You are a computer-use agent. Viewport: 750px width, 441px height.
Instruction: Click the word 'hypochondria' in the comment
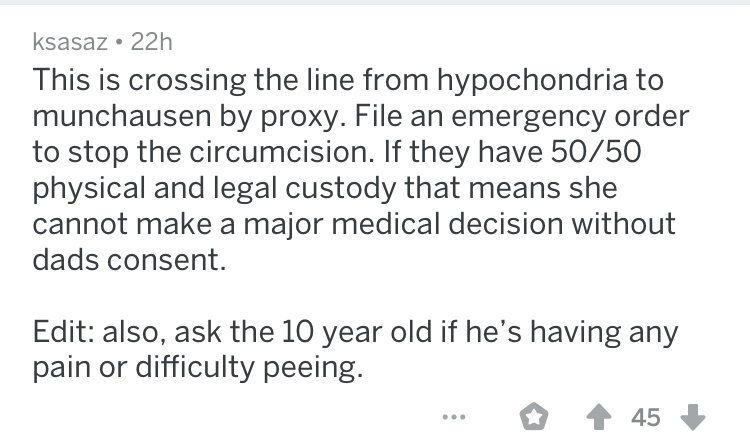(x=532, y=80)
